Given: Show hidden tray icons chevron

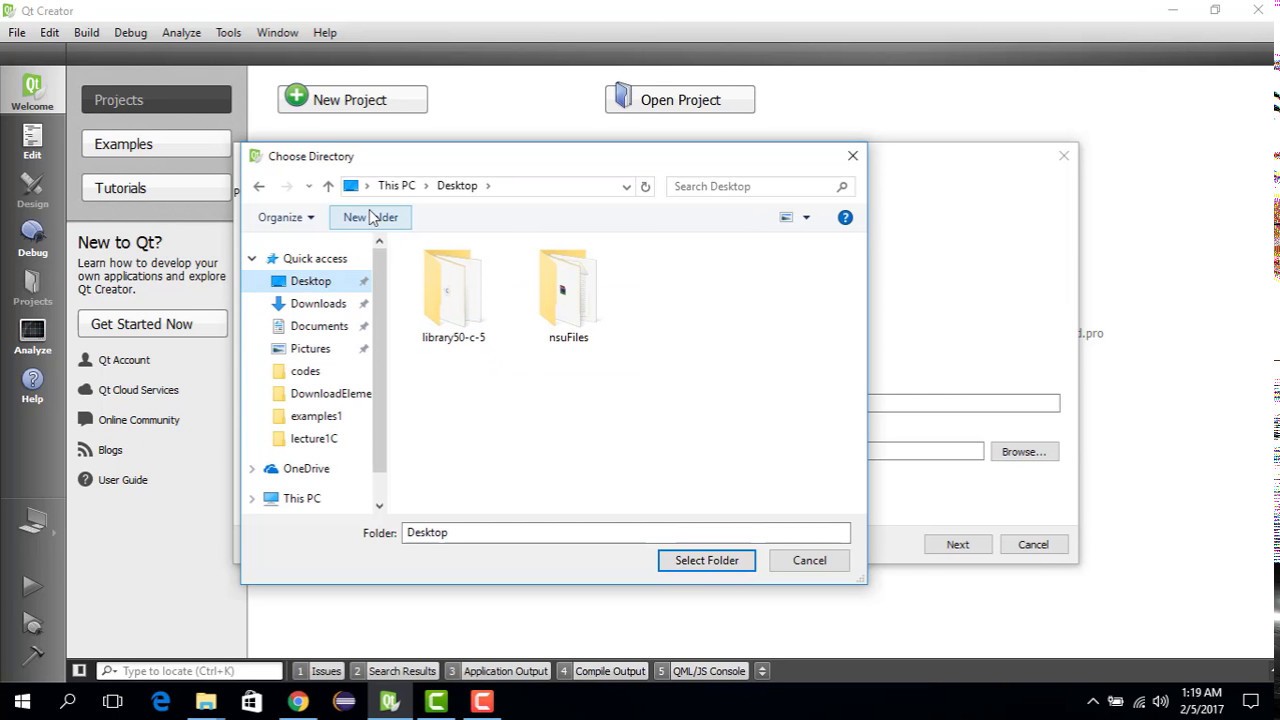Looking at the screenshot, I should 1093,702.
